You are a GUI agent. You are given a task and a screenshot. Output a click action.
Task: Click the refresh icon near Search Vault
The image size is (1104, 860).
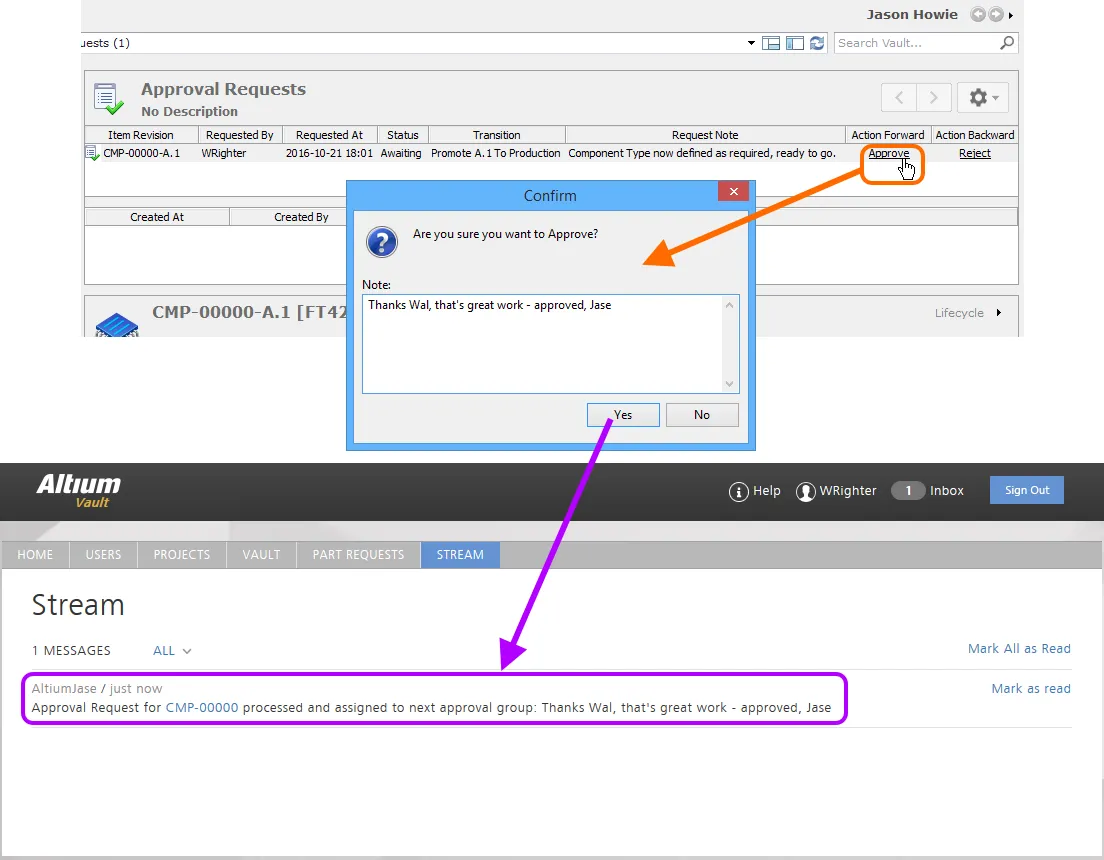tap(817, 43)
